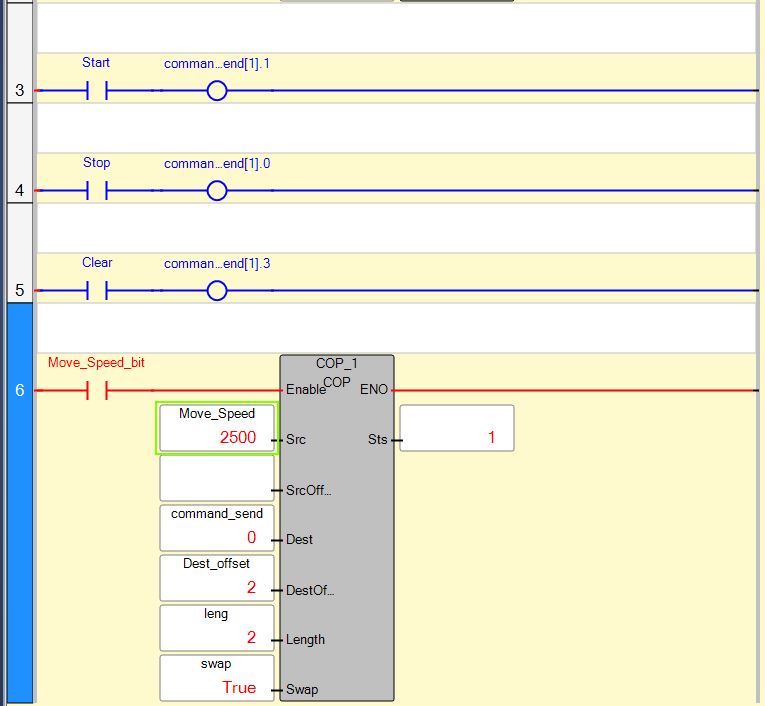Select the Dest_offset input box
This screenshot has height=706, width=765.
click(x=217, y=578)
